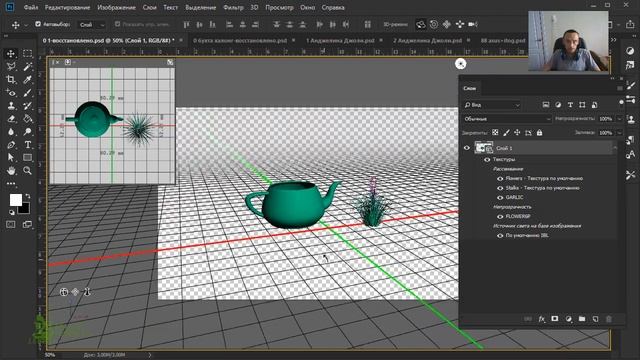Image resolution: width=640 pixels, height=360 pixels.
Task: Click the background black color swatch
Action: (x=24, y=209)
